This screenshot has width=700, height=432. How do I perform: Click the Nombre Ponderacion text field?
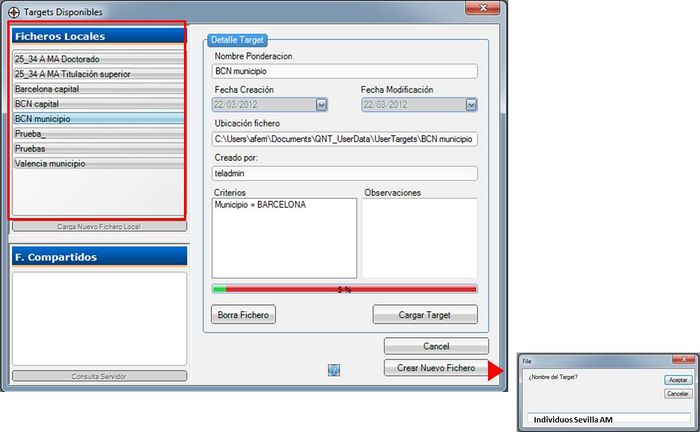tap(345, 72)
